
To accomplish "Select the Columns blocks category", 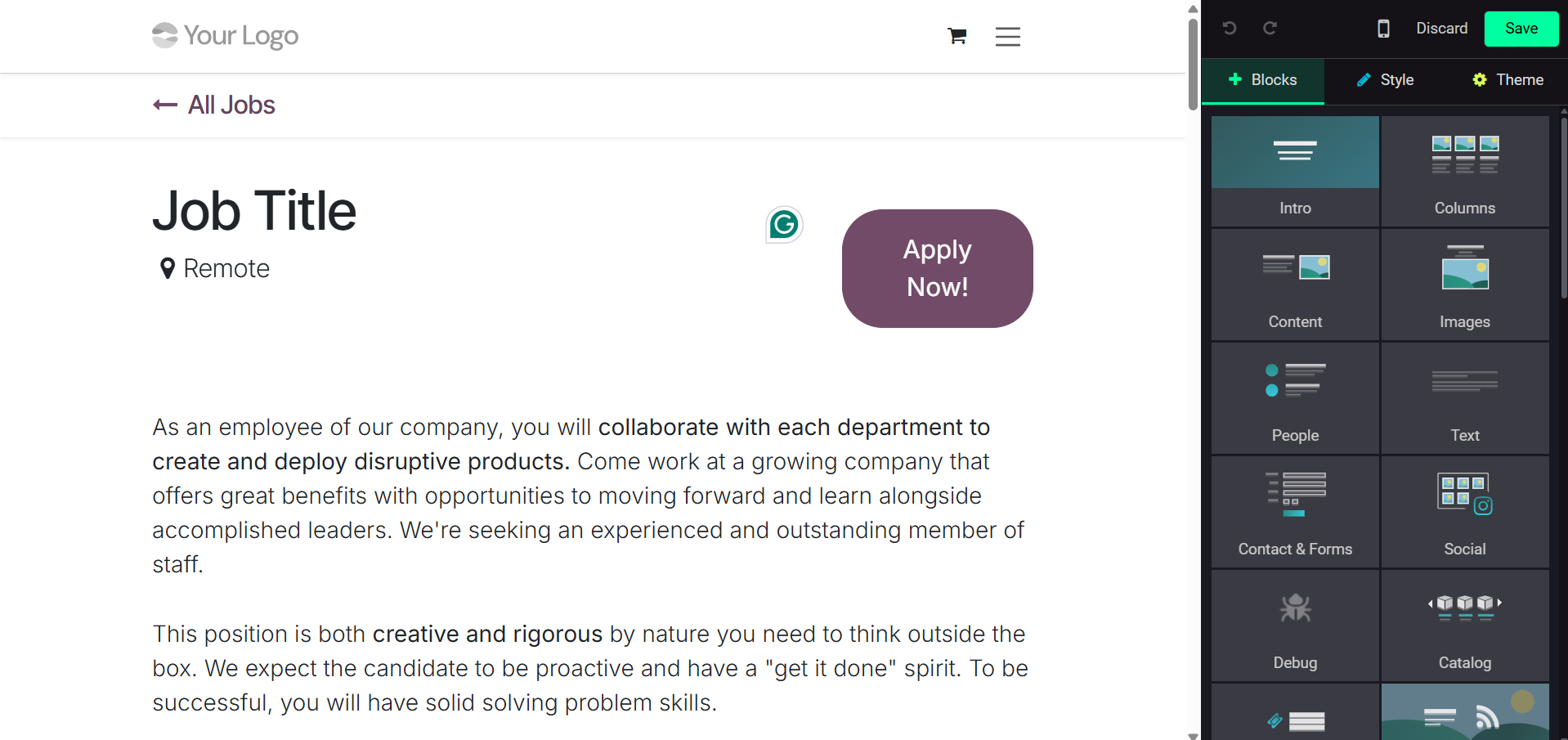I will (1464, 171).
